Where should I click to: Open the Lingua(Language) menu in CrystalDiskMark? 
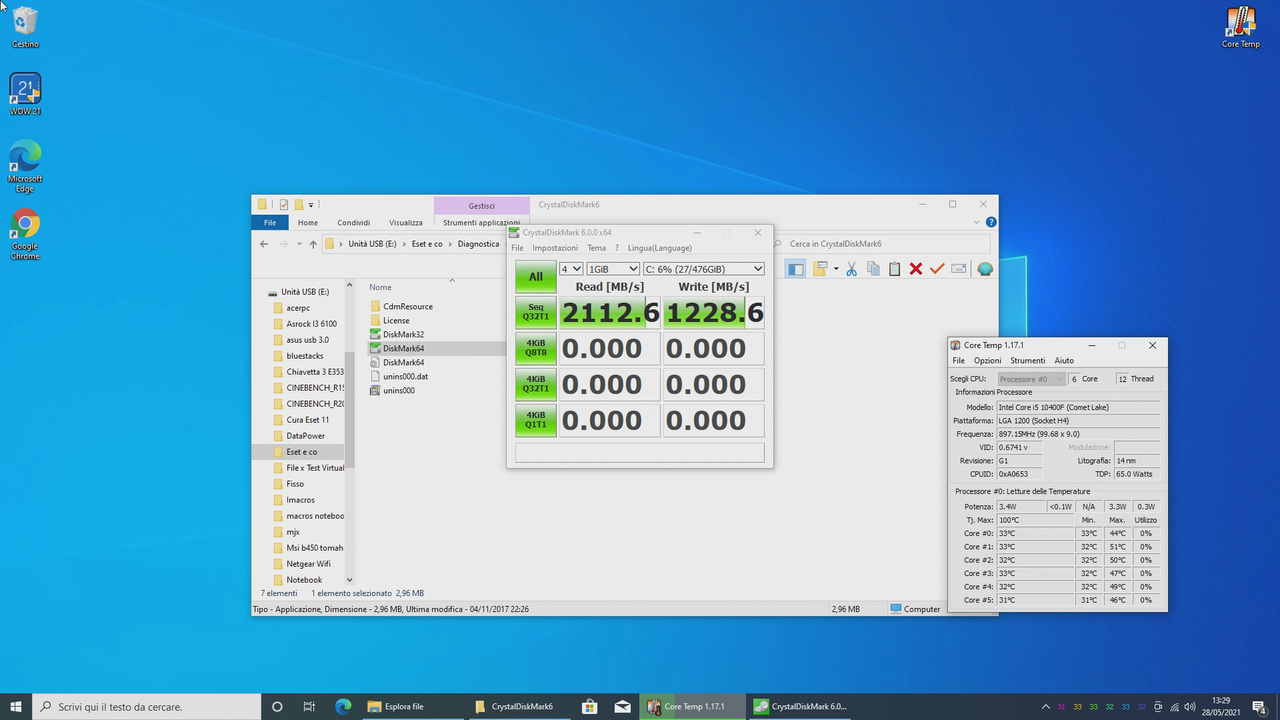point(660,248)
